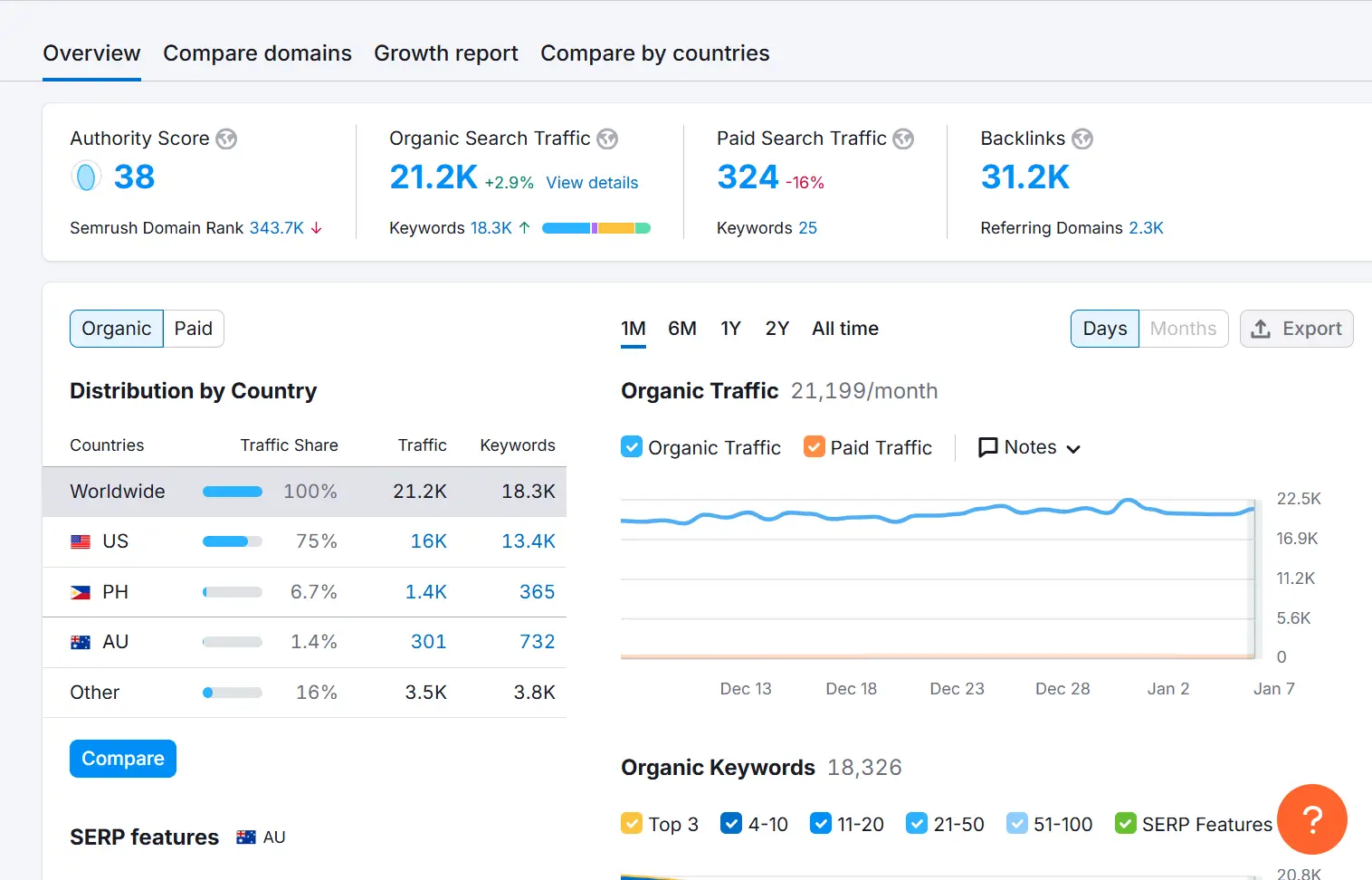This screenshot has width=1372, height=880.
Task: Select the Worldwide row
Action: click(304, 492)
